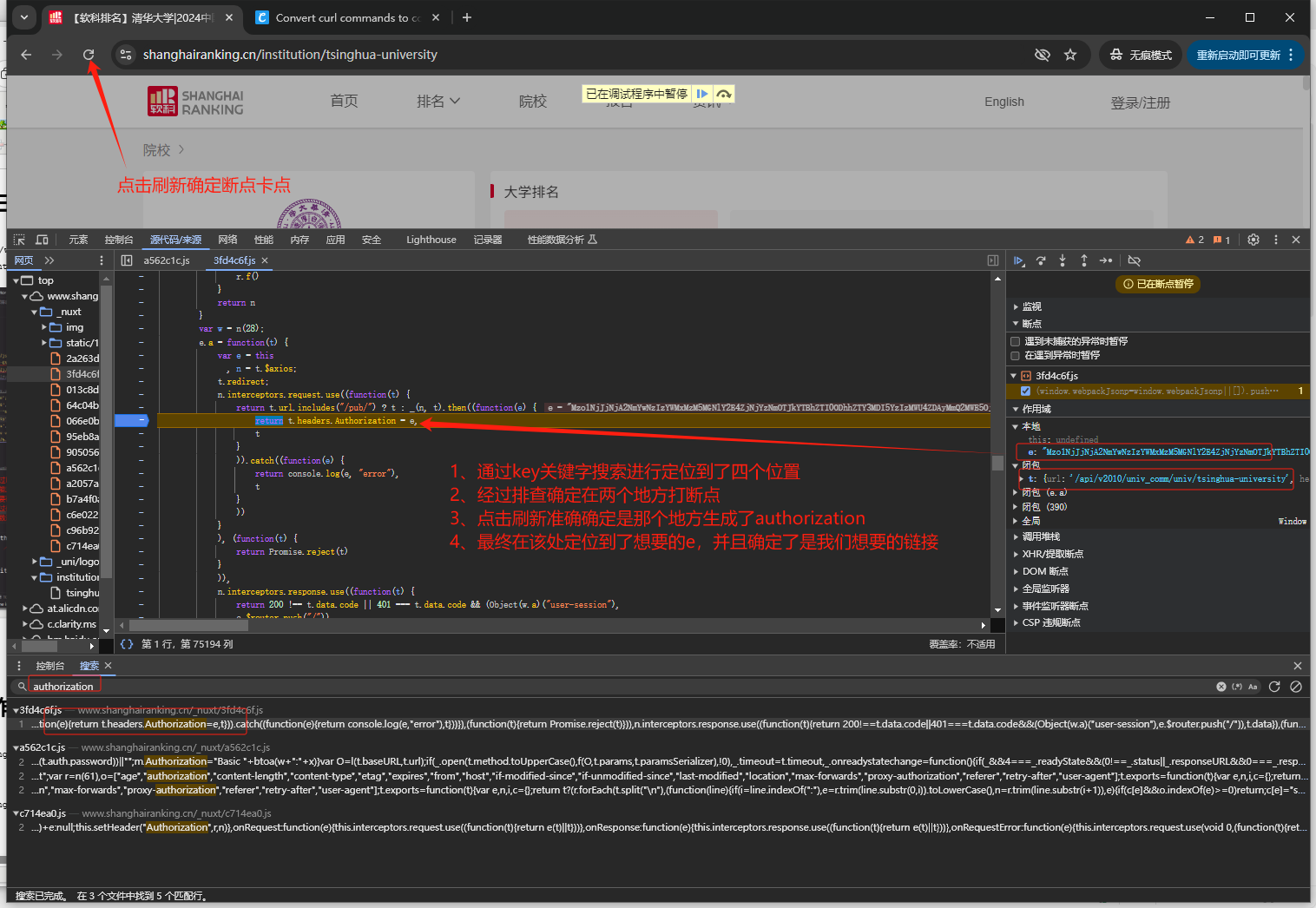Click the browser URL address field

tap(573, 55)
